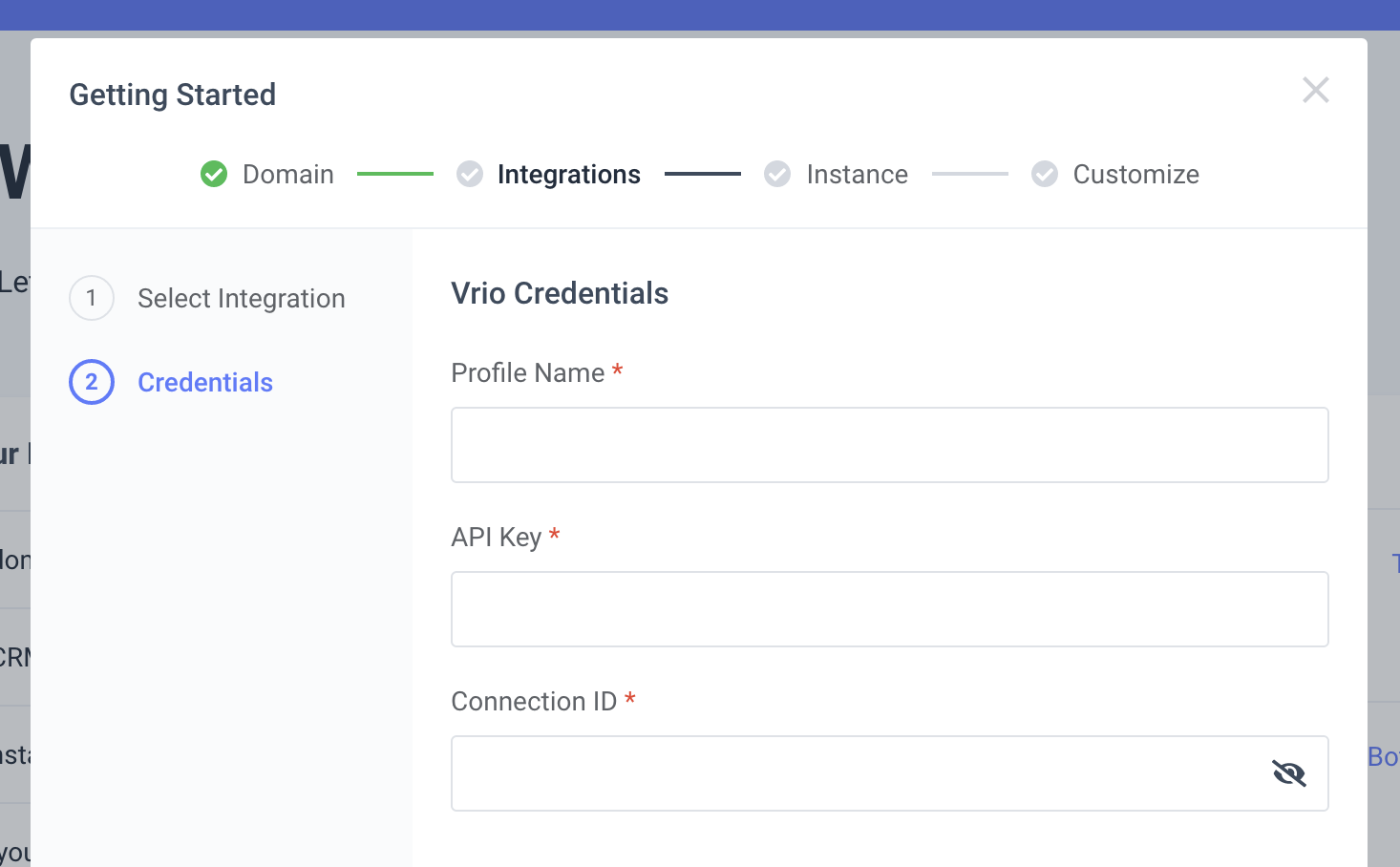Toggle Connection ID visibility eye icon
Screen dimensions: 1400x867
coord(1289,772)
